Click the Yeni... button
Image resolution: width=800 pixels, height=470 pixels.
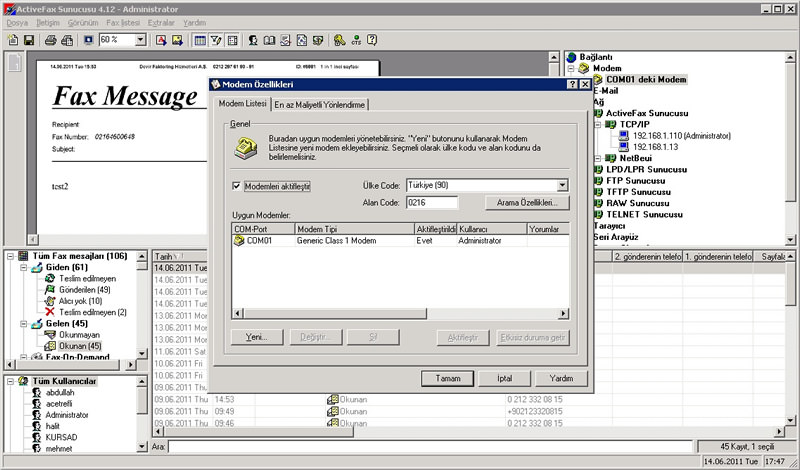point(257,337)
